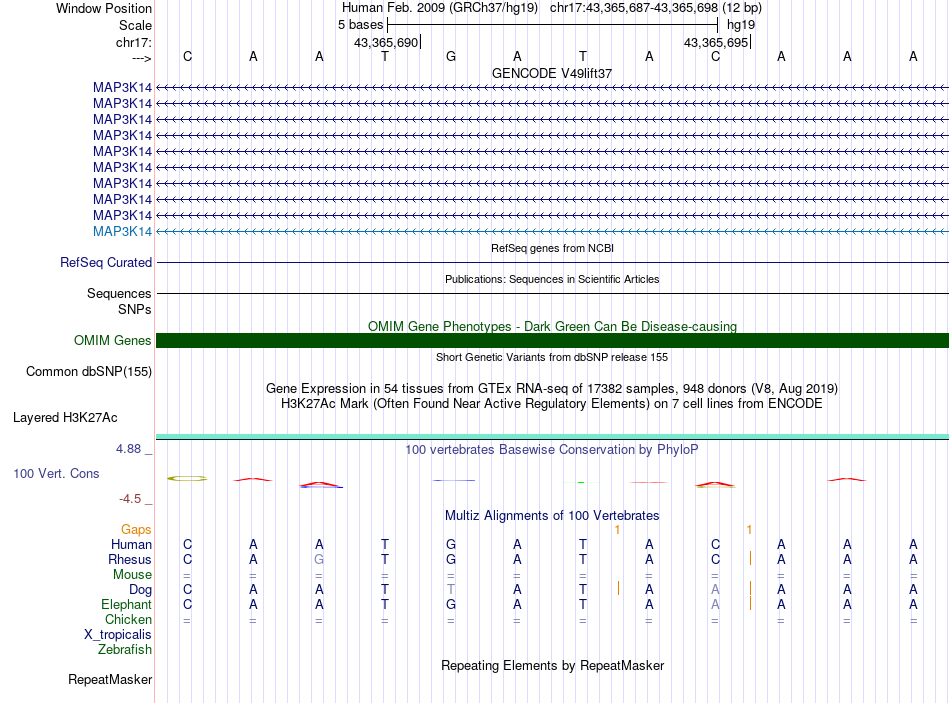Click the 100 Vert. Cons label
Screen dimensions: 950x703
56,473
